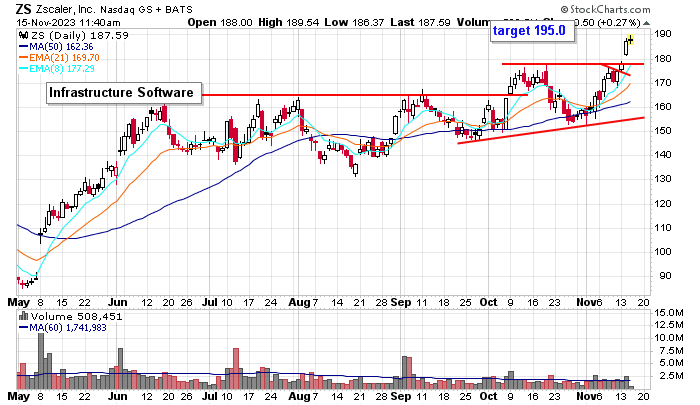Click the 2.5M volume axis label

(671, 376)
